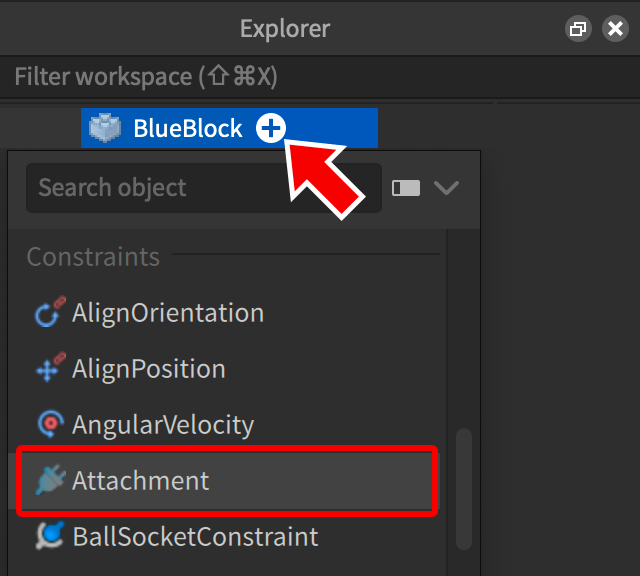
Task: Click the Attachment plug icon
Action: coord(49,480)
